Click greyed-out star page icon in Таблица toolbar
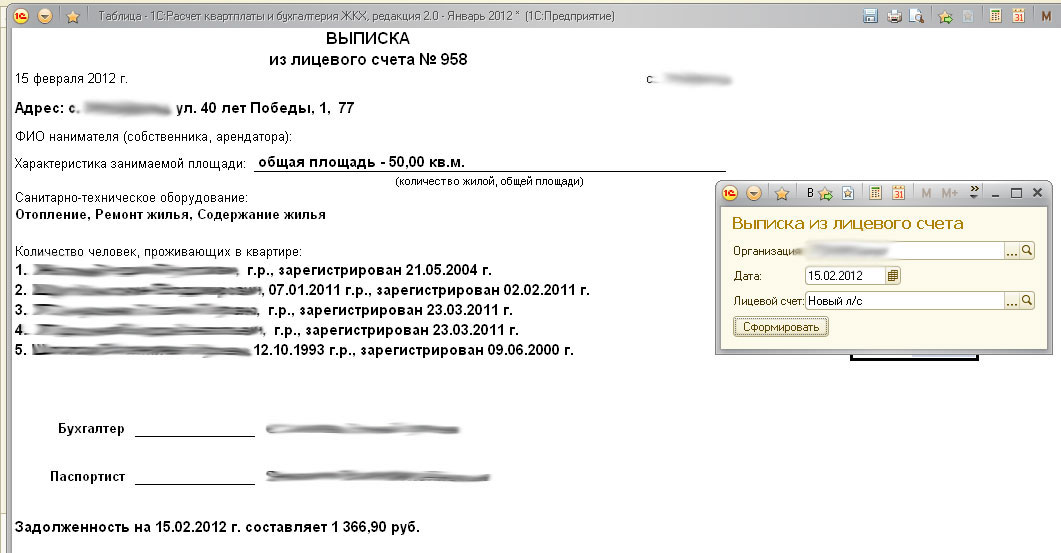This screenshot has height=553, width=1061. [968, 16]
